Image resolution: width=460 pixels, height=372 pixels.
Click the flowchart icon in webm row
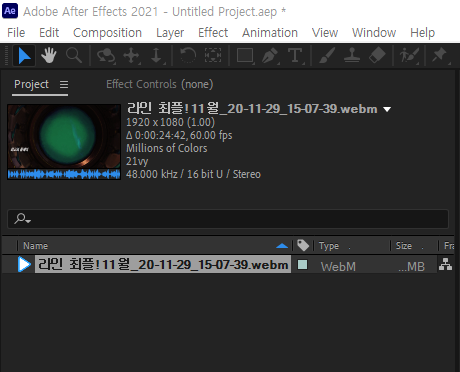(445, 264)
